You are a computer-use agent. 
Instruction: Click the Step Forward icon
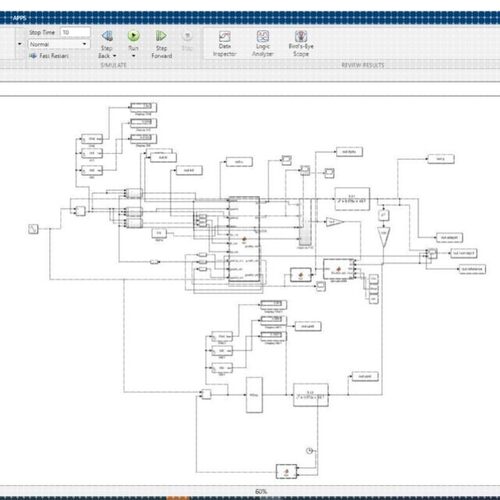coord(161,36)
